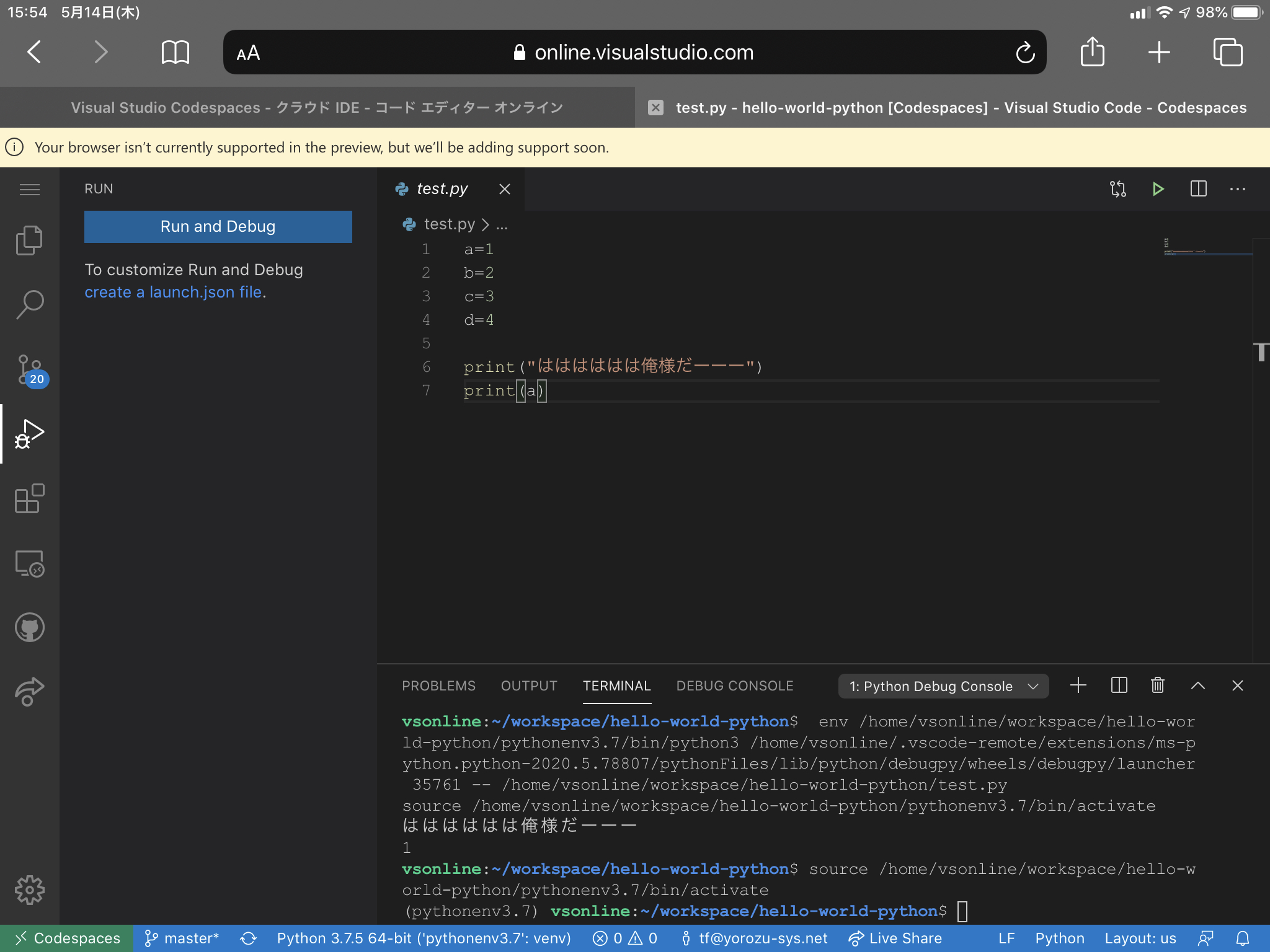
Task: Kill terminal with the trash icon
Action: click(x=1158, y=685)
